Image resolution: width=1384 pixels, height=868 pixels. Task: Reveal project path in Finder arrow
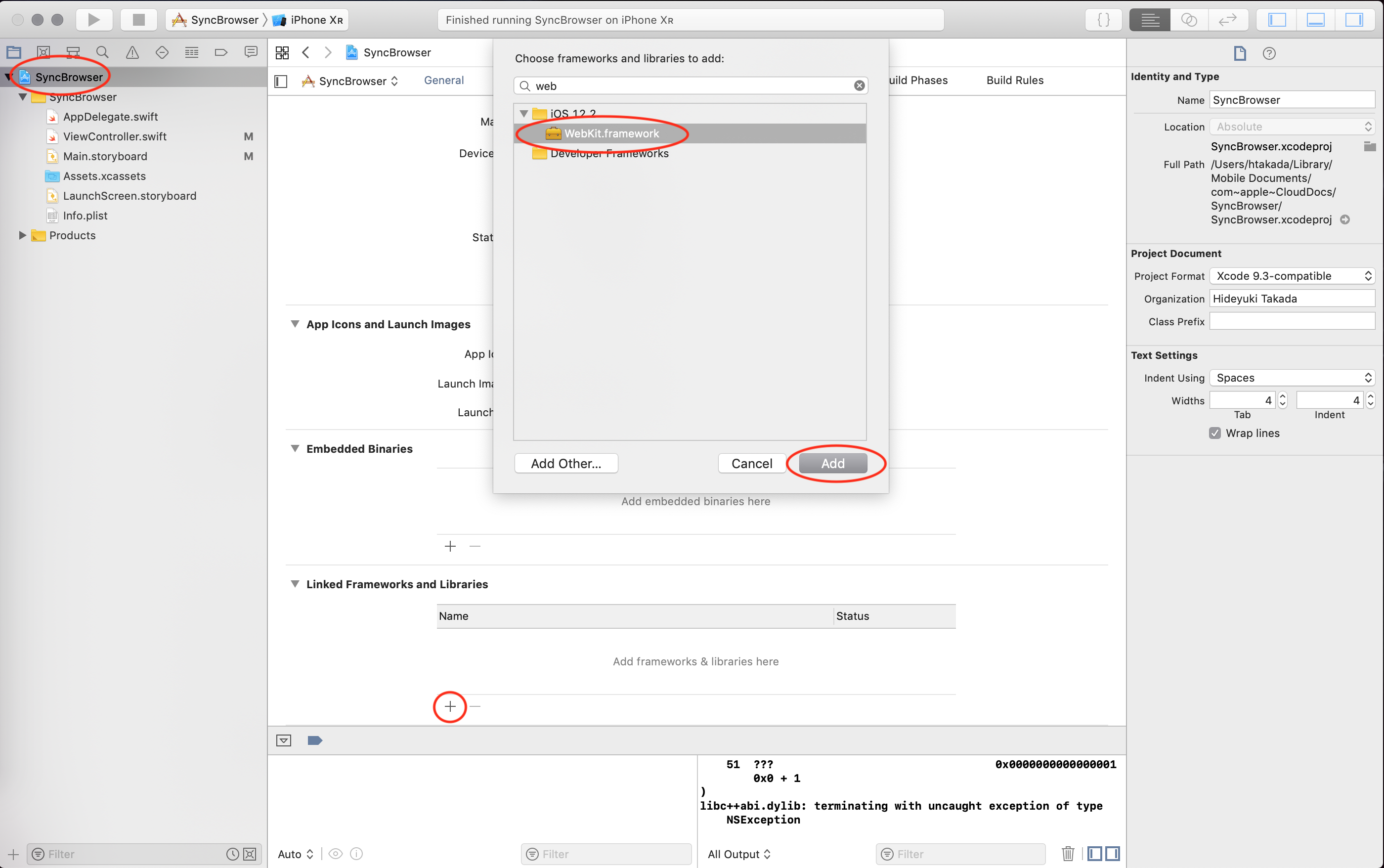(x=1344, y=220)
